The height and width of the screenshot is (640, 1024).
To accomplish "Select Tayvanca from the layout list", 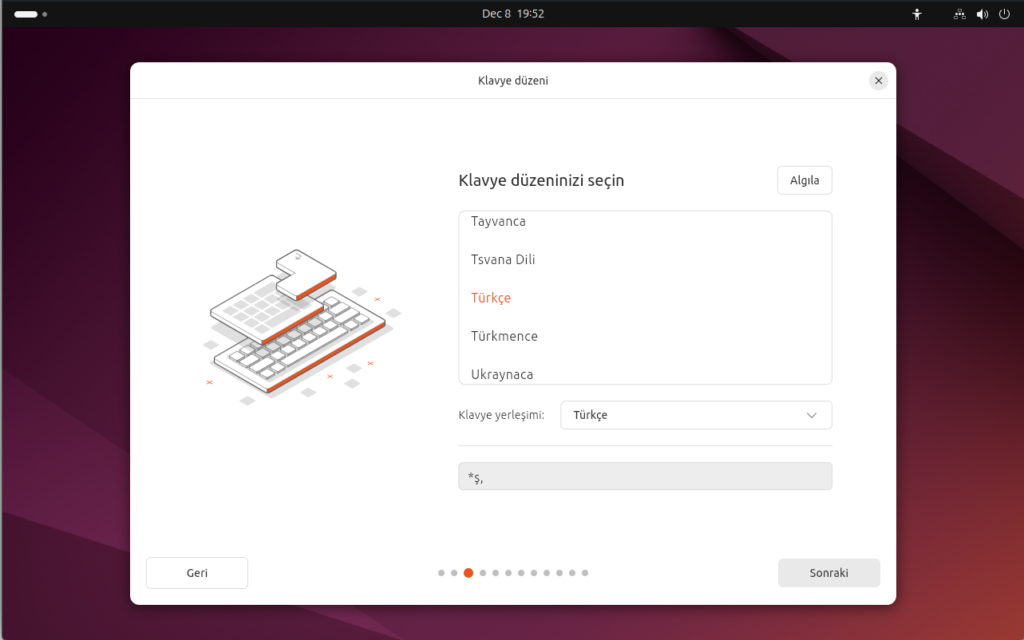I will (x=499, y=222).
